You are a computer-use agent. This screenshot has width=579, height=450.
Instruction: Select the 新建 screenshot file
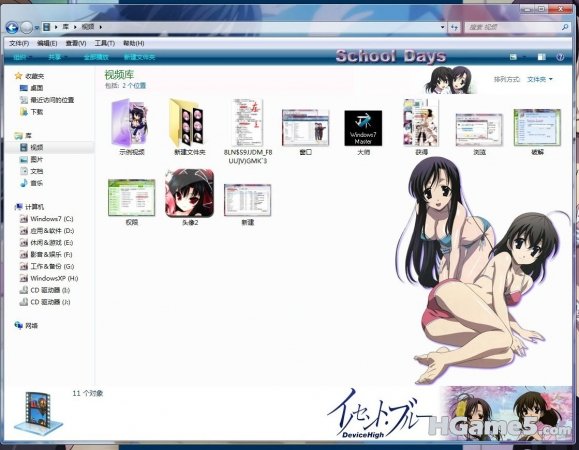247,205
